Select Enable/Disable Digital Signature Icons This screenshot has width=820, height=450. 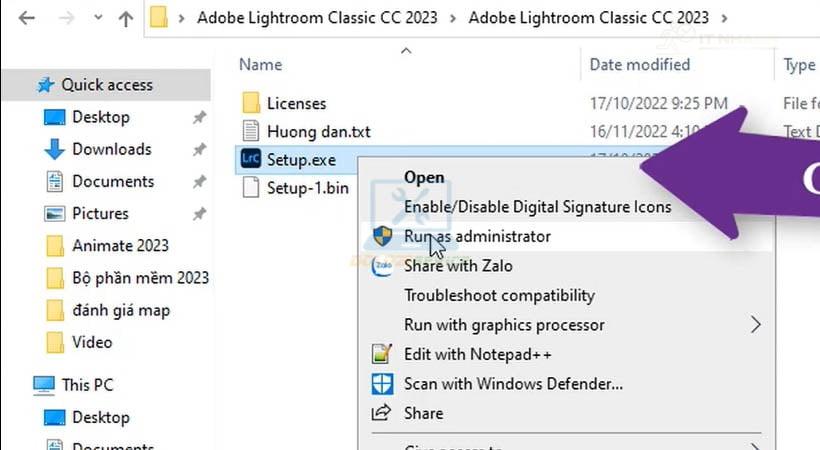(537, 207)
